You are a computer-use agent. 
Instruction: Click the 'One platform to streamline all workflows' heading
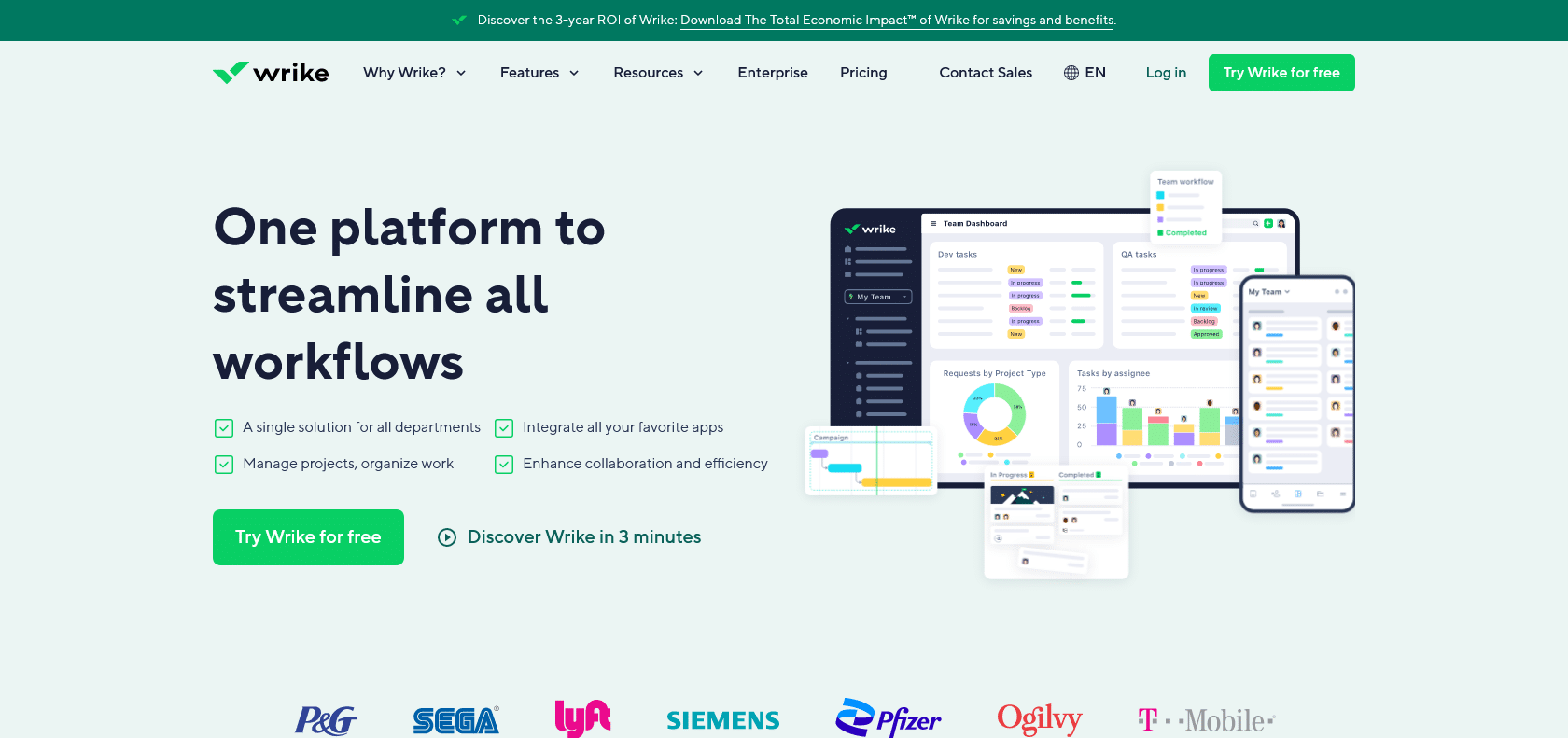click(x=409, y=295)
